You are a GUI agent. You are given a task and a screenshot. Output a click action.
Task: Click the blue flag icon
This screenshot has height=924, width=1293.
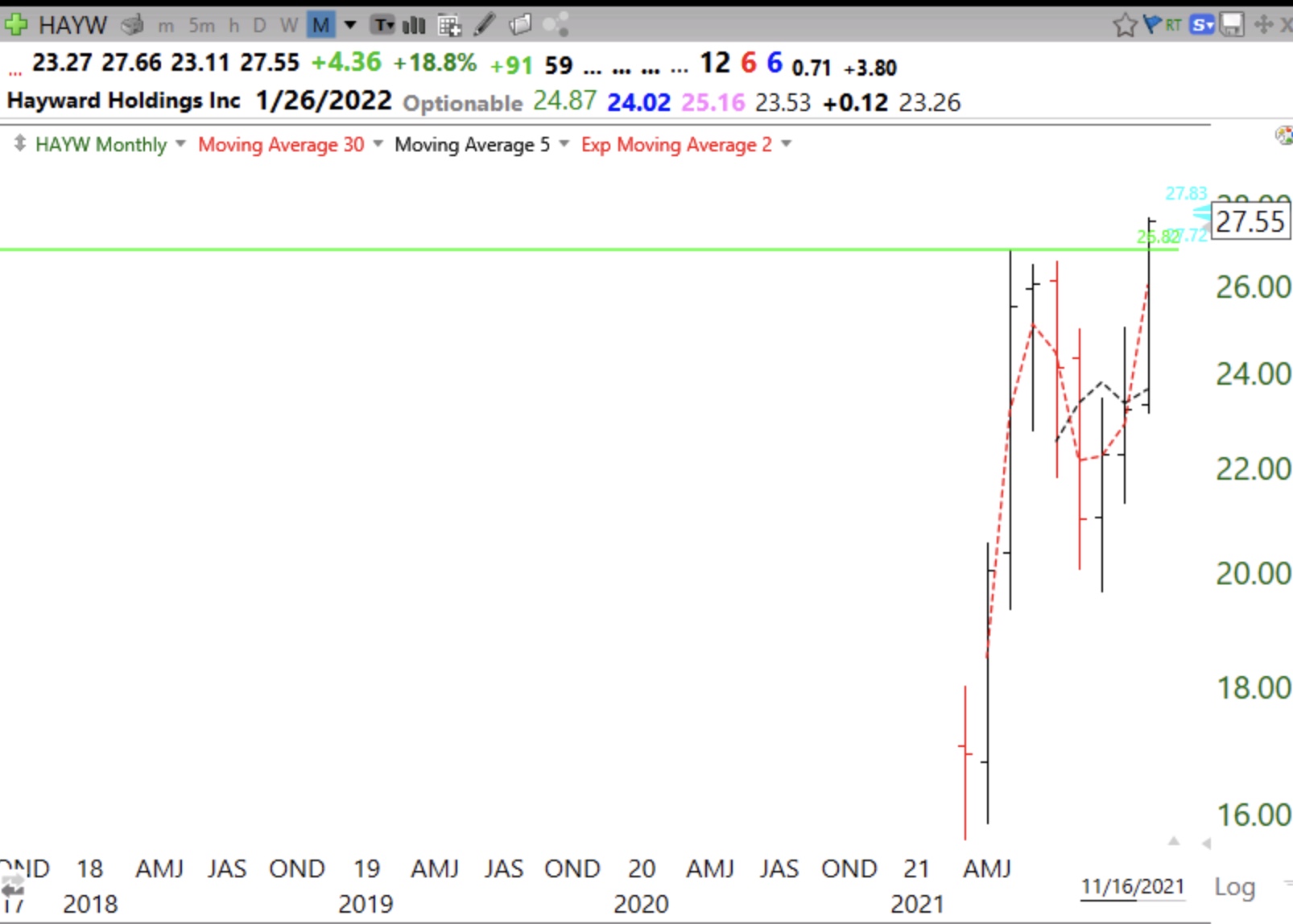pyautogui.click(x=1152, y=25)
